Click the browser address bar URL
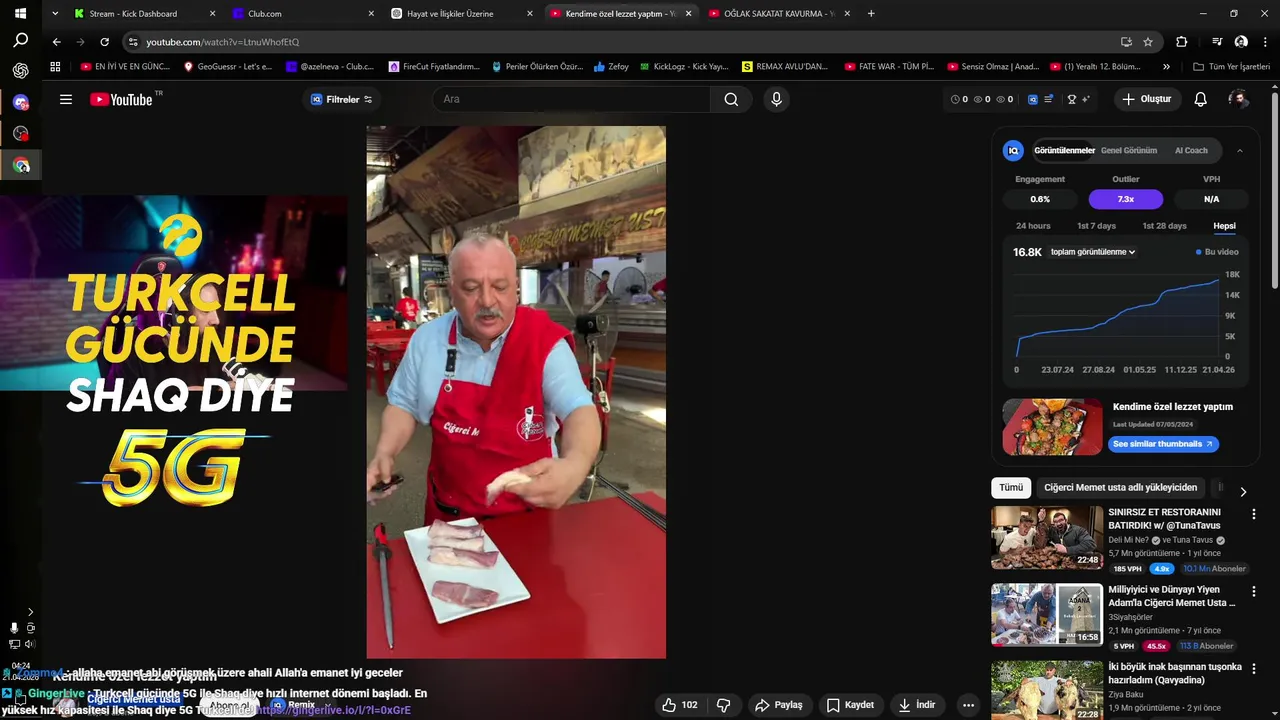This screenshot has width=1280, height=720. [222, 42]
